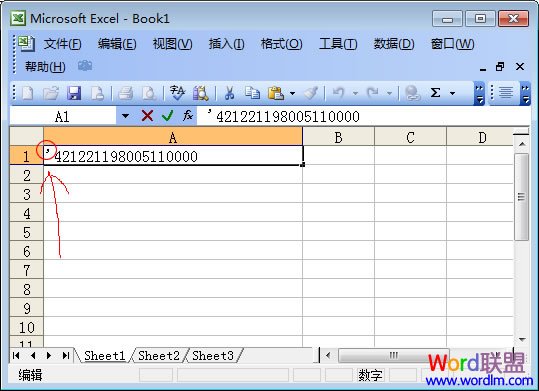Switch to the Sheet3 tab
The height and width of the screenshot is (391, 539).
pos(213,356)
